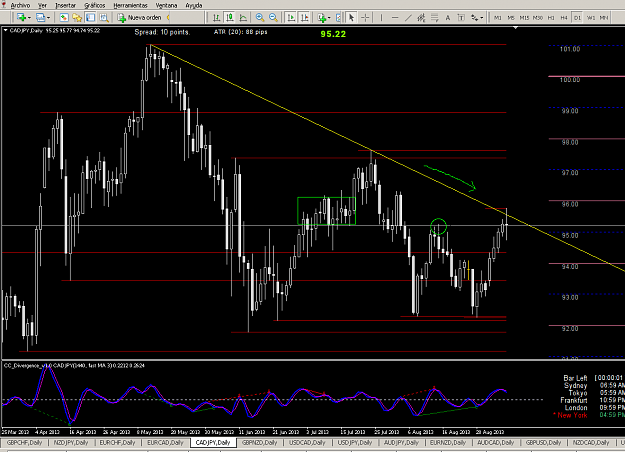Expand the new chart dropdown arrow

pos(29,18)
